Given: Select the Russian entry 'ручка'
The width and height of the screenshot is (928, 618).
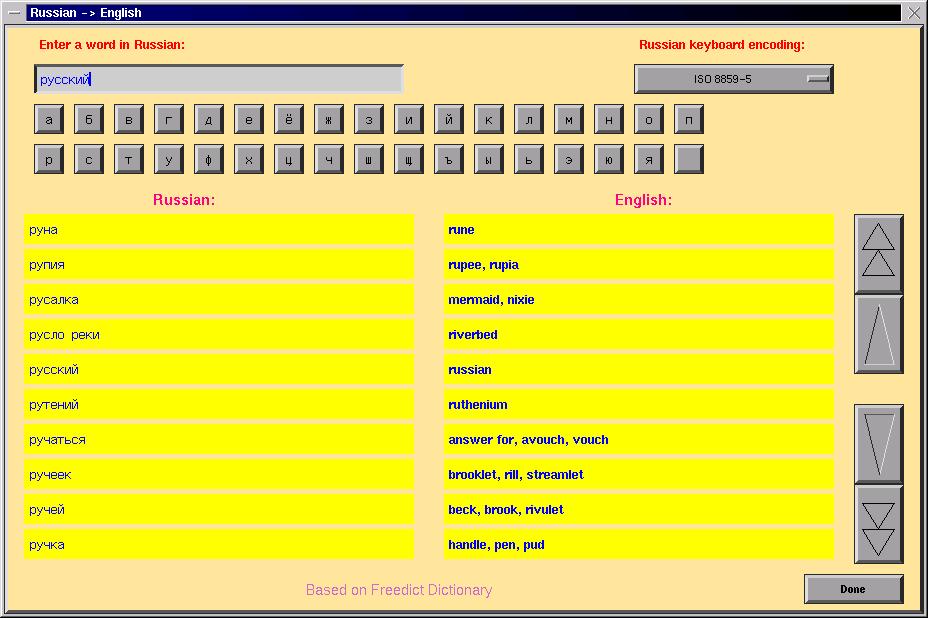Looking at the screenshot, I should pos(218,545).
